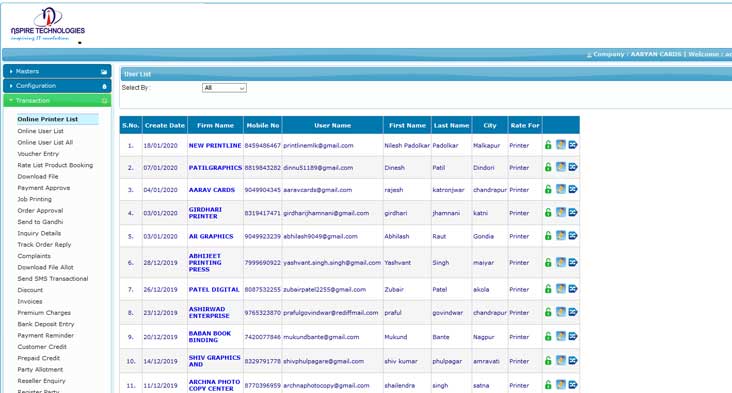Click blue arrow icon for GIRDHARI PRINTER
Image resolution: width=732 pixels, height=393 pixels.
click(573, 213)
